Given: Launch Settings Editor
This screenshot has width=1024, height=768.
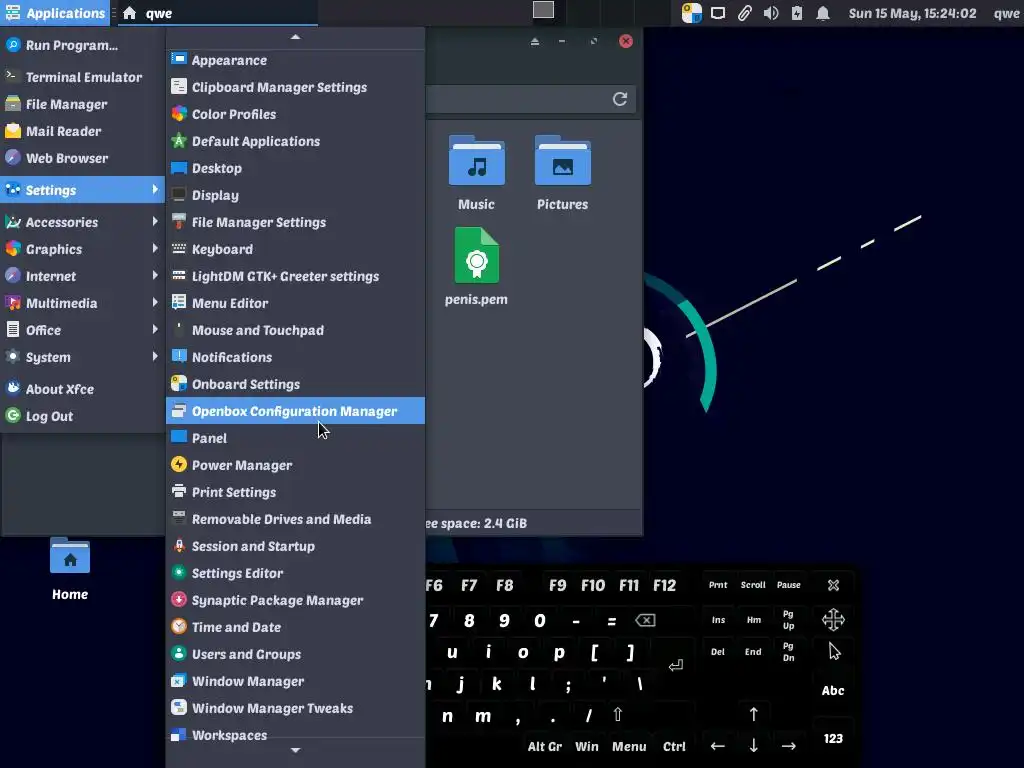Looking at the screenshot, I should tap(295, 573).
